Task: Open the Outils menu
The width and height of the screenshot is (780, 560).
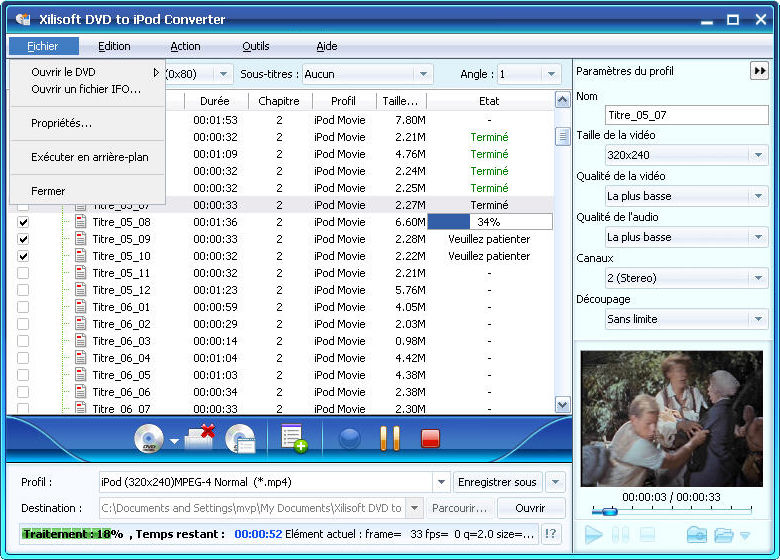Action: [256, 46]
